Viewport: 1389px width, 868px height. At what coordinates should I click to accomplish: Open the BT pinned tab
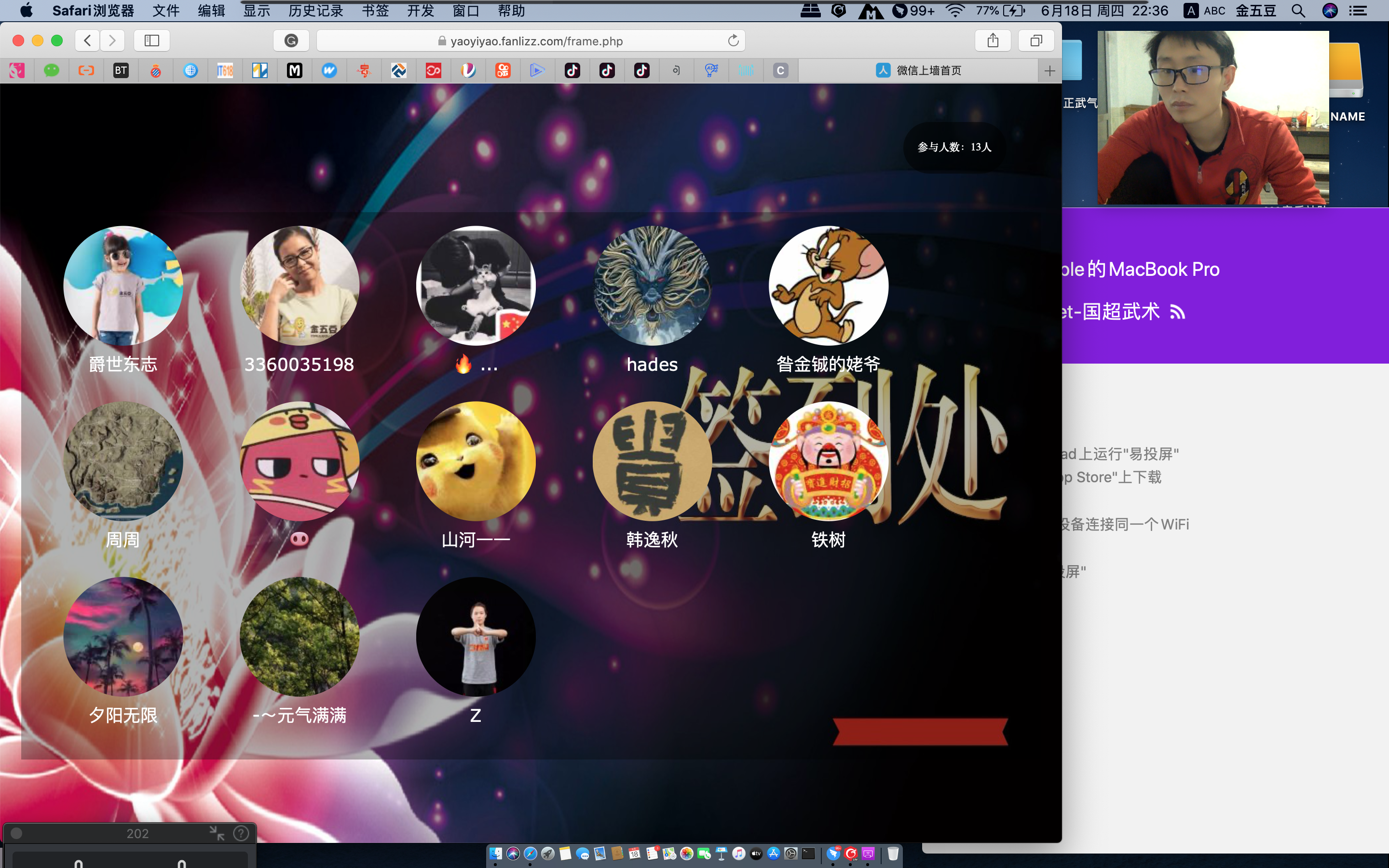(x=121, y=70)
